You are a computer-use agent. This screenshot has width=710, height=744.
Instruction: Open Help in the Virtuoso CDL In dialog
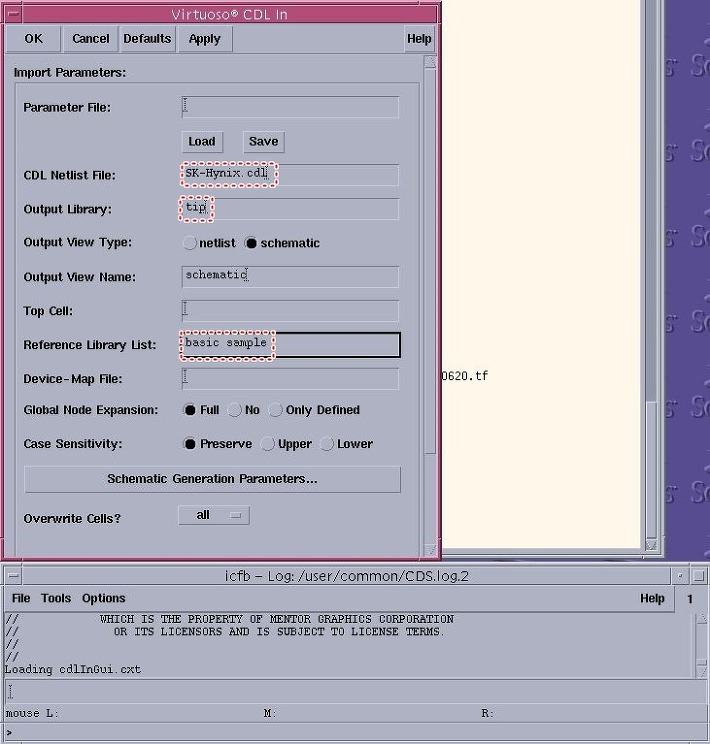(419, 38)
